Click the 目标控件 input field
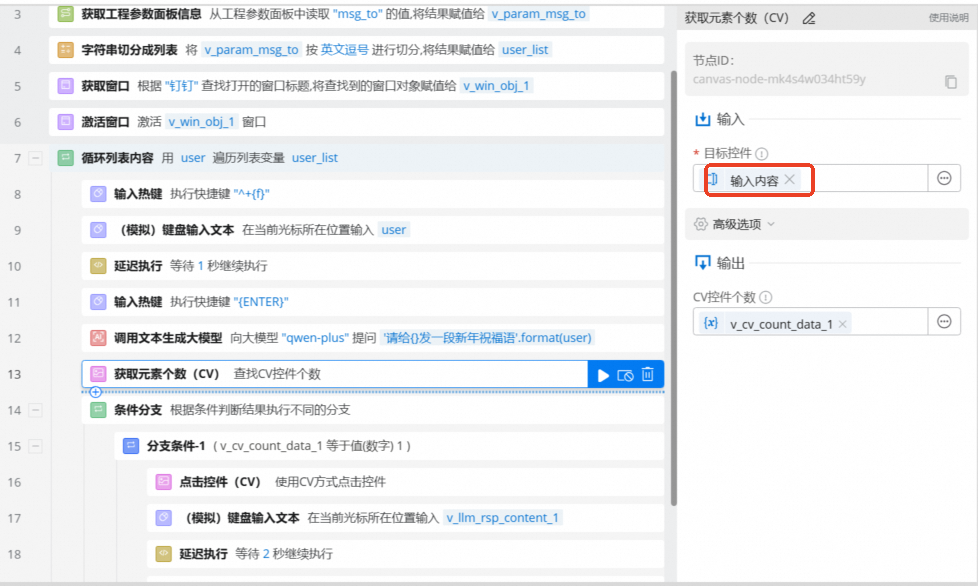The image size is (978, 586). pyautogui.click(x=810, y=178)
